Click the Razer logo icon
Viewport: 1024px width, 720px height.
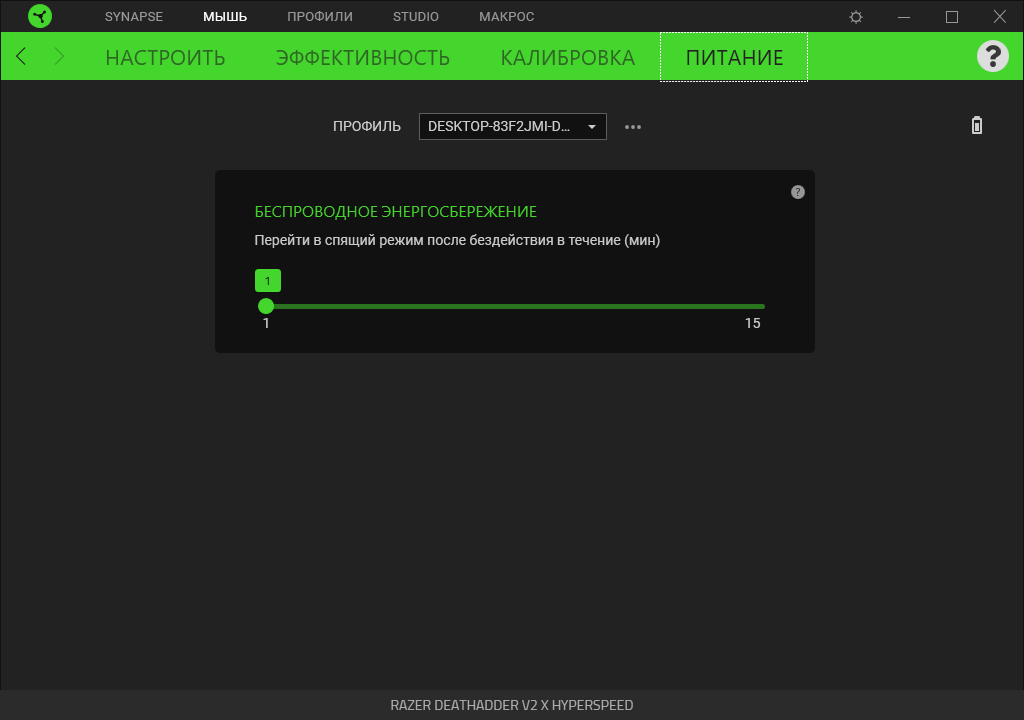[40, 16]
